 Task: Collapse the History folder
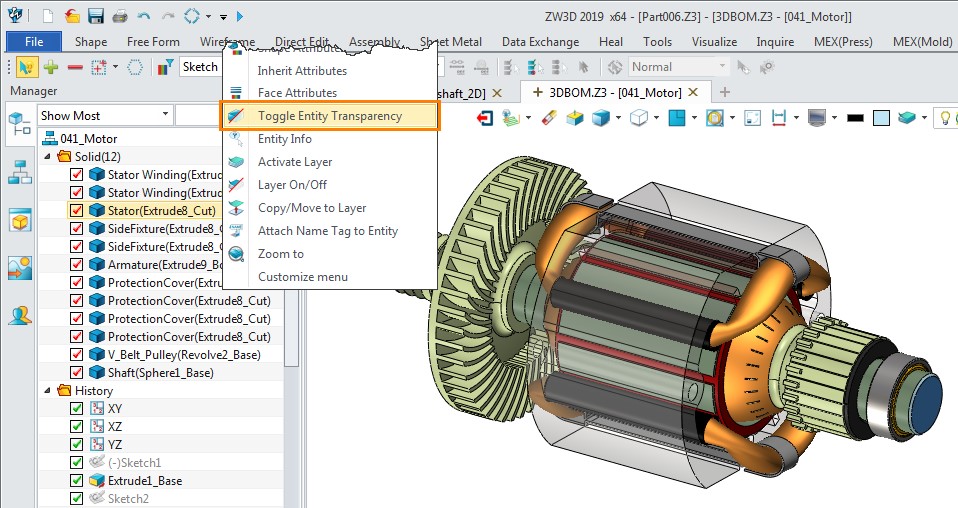[48, 390]
